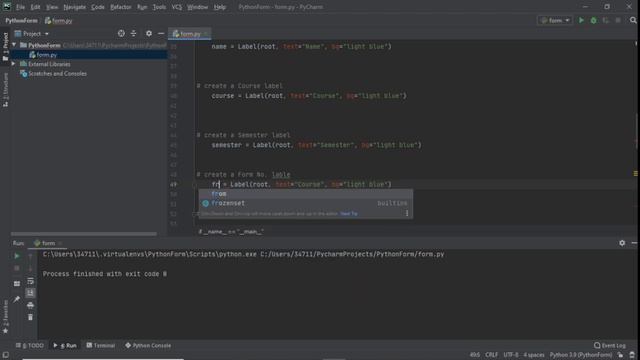
Task: Open Project panel settings gear
Action: pyautogui.click(x=149, y=33)
